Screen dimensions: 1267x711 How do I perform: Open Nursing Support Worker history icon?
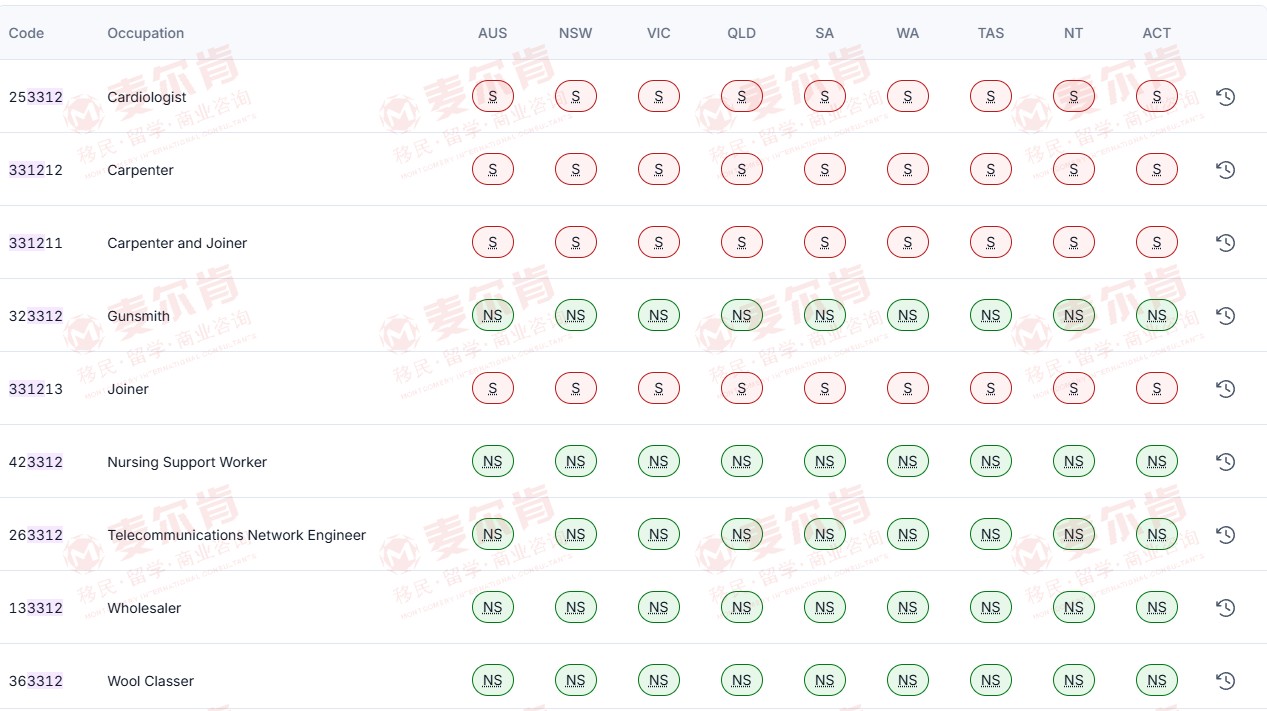point(1225,462)
